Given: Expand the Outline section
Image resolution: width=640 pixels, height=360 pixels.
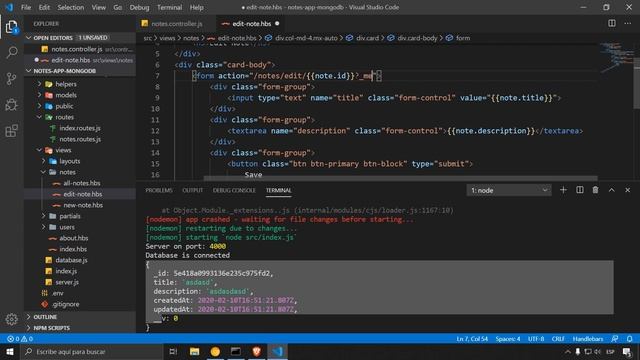Looking at the screenshot, I should (80, 317).
